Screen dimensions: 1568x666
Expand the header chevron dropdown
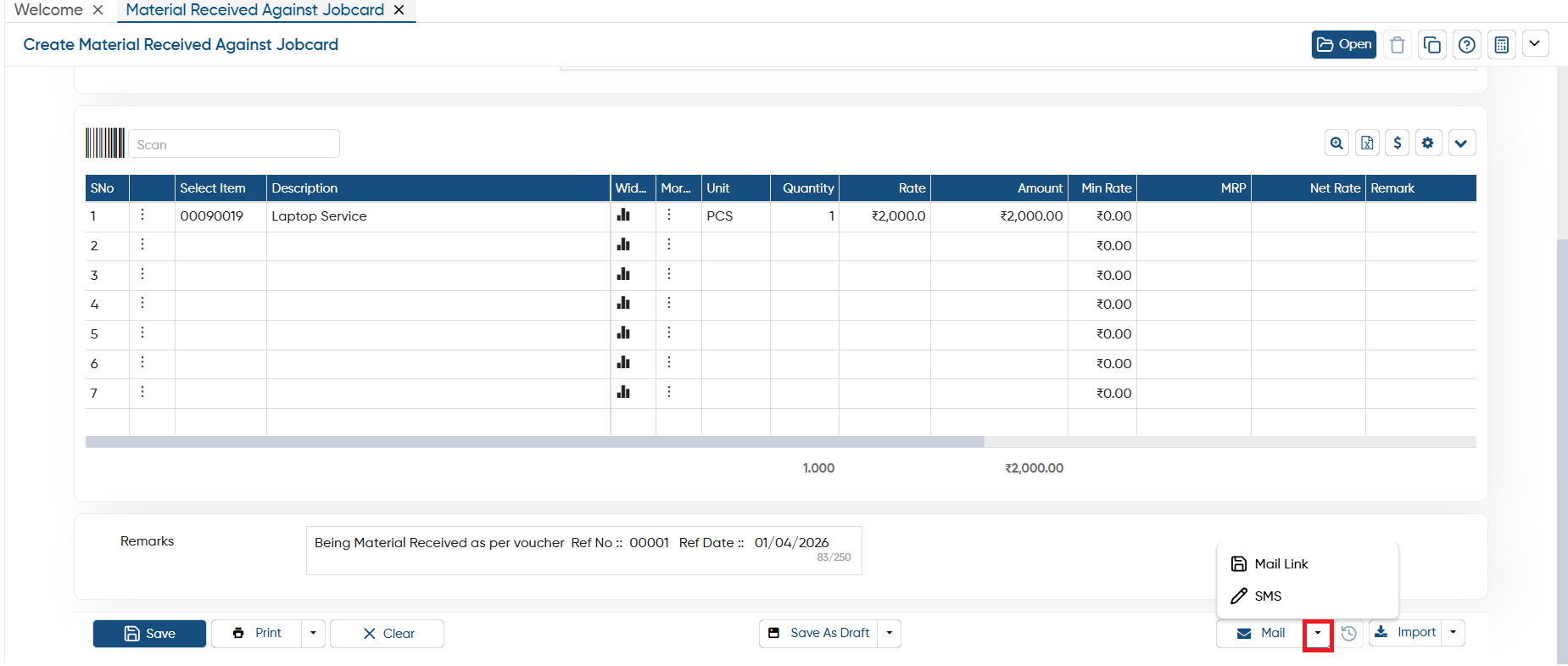[1535, 43]
